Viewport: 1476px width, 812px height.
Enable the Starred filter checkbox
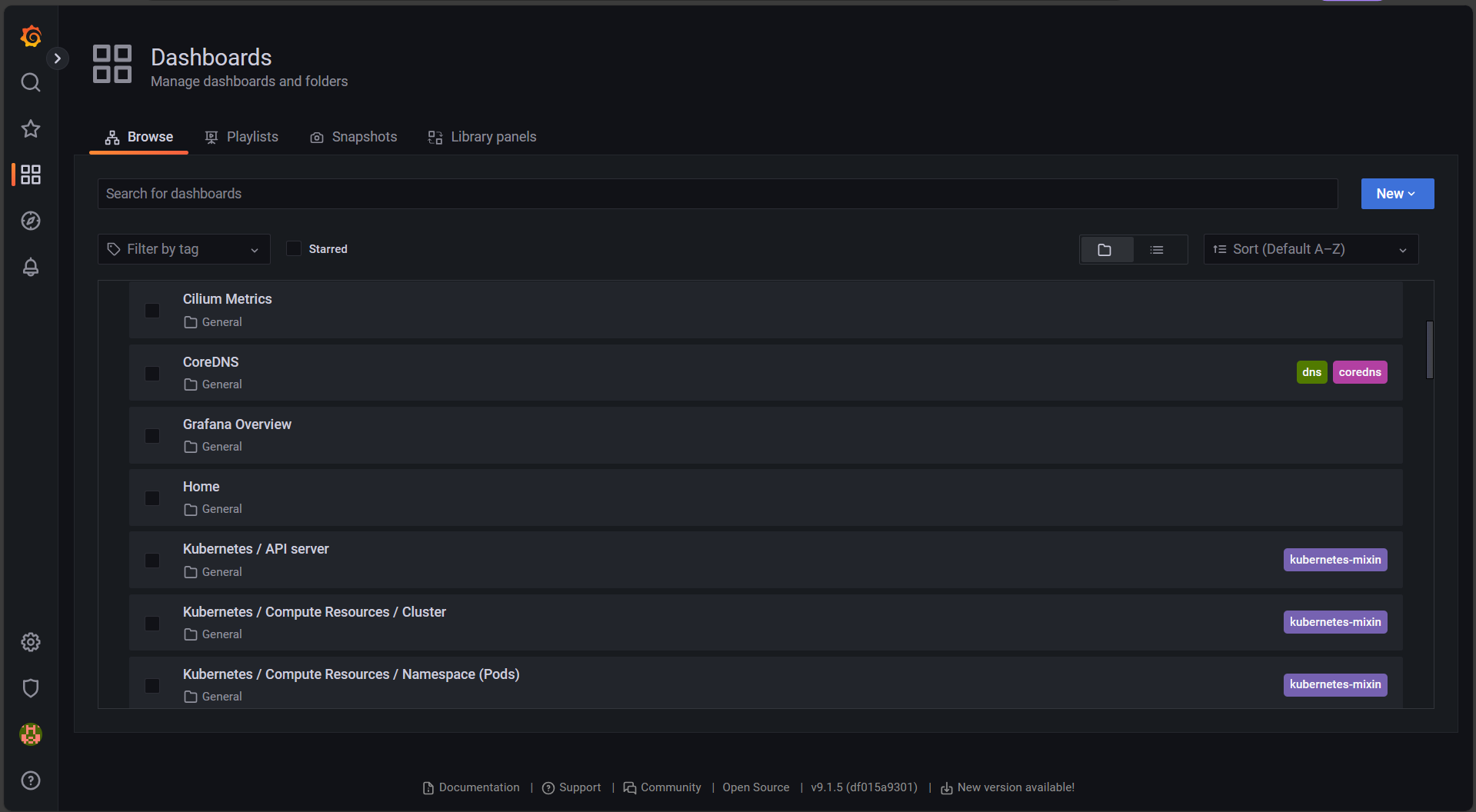click(x=293, y=248)
